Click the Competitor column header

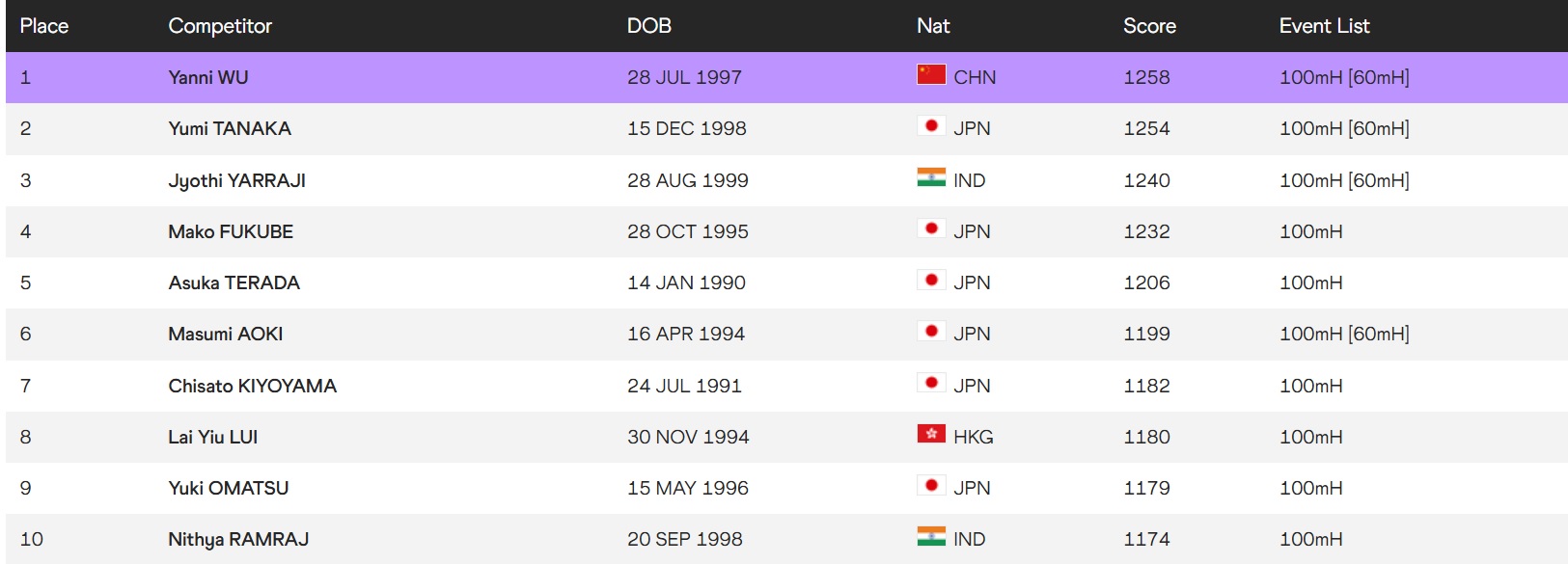[220, 26]
